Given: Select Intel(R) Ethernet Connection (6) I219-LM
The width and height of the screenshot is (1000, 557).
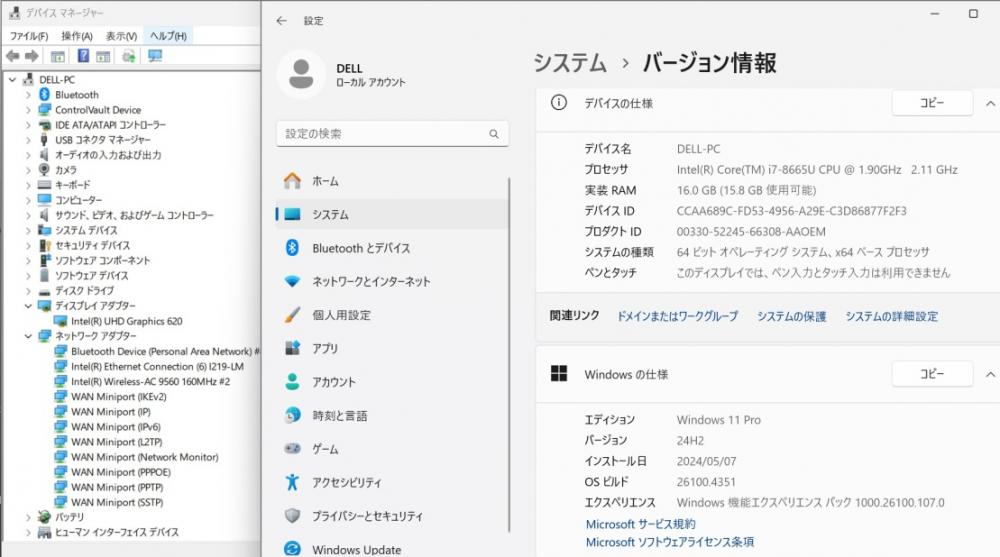Looking at the screenshot, I should click(158, 366).
